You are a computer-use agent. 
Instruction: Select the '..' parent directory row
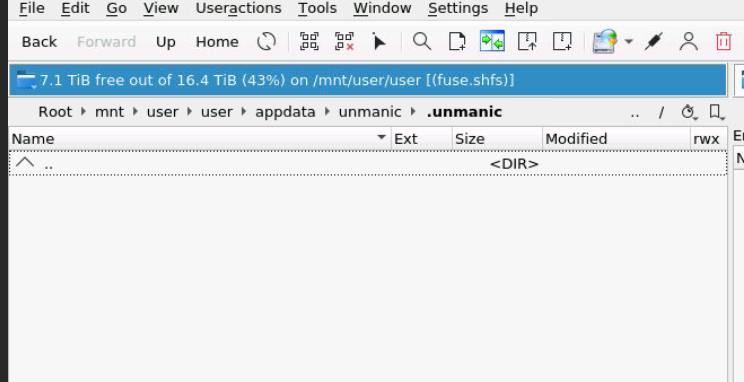(368, 163)
